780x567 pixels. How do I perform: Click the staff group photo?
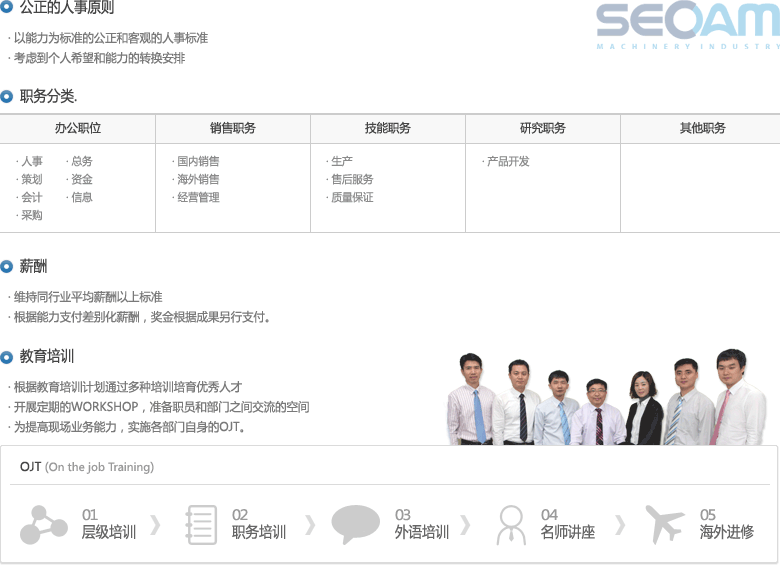point(607,397)
